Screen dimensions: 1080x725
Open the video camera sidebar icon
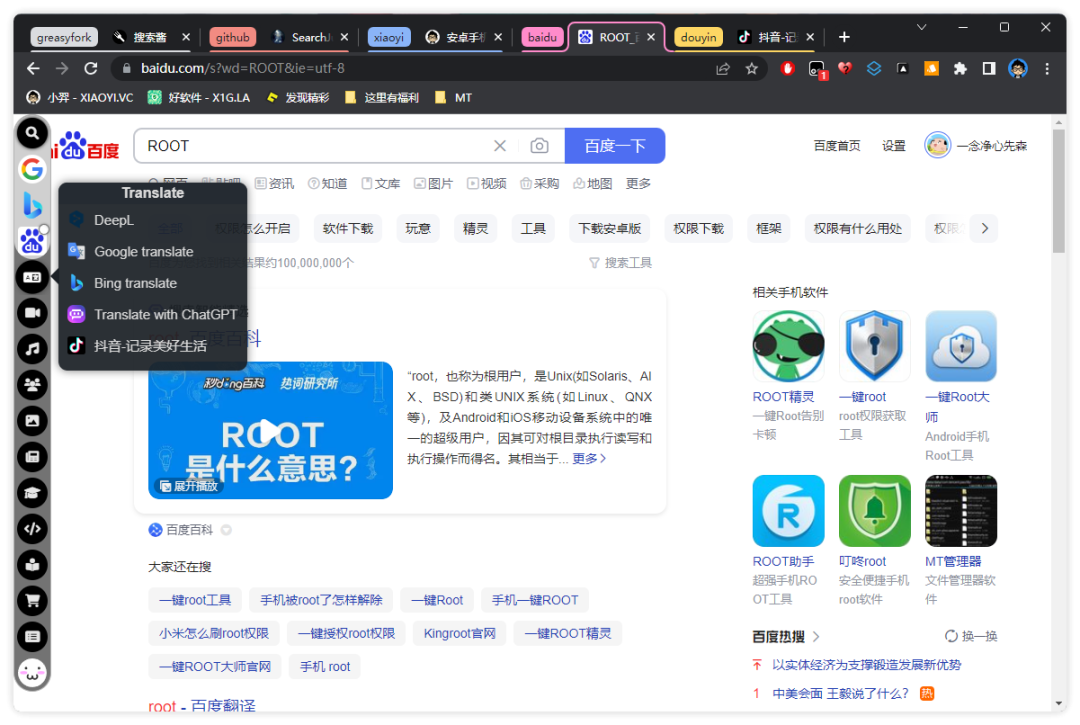tap(32, 313)
